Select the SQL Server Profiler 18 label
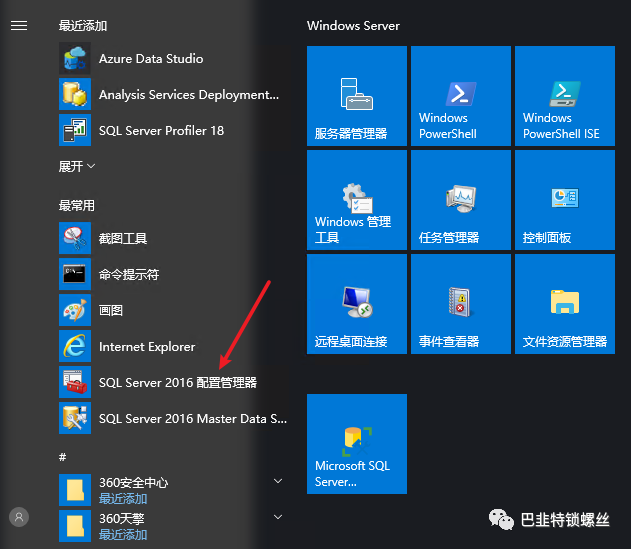The image size is (631, 549). 161,130
